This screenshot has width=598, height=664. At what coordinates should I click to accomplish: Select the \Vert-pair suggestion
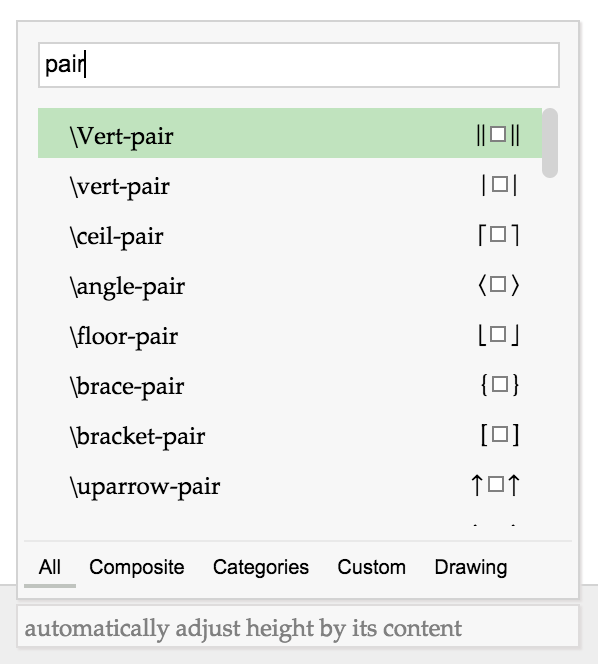pyautogui.click(x=290, y=133)
